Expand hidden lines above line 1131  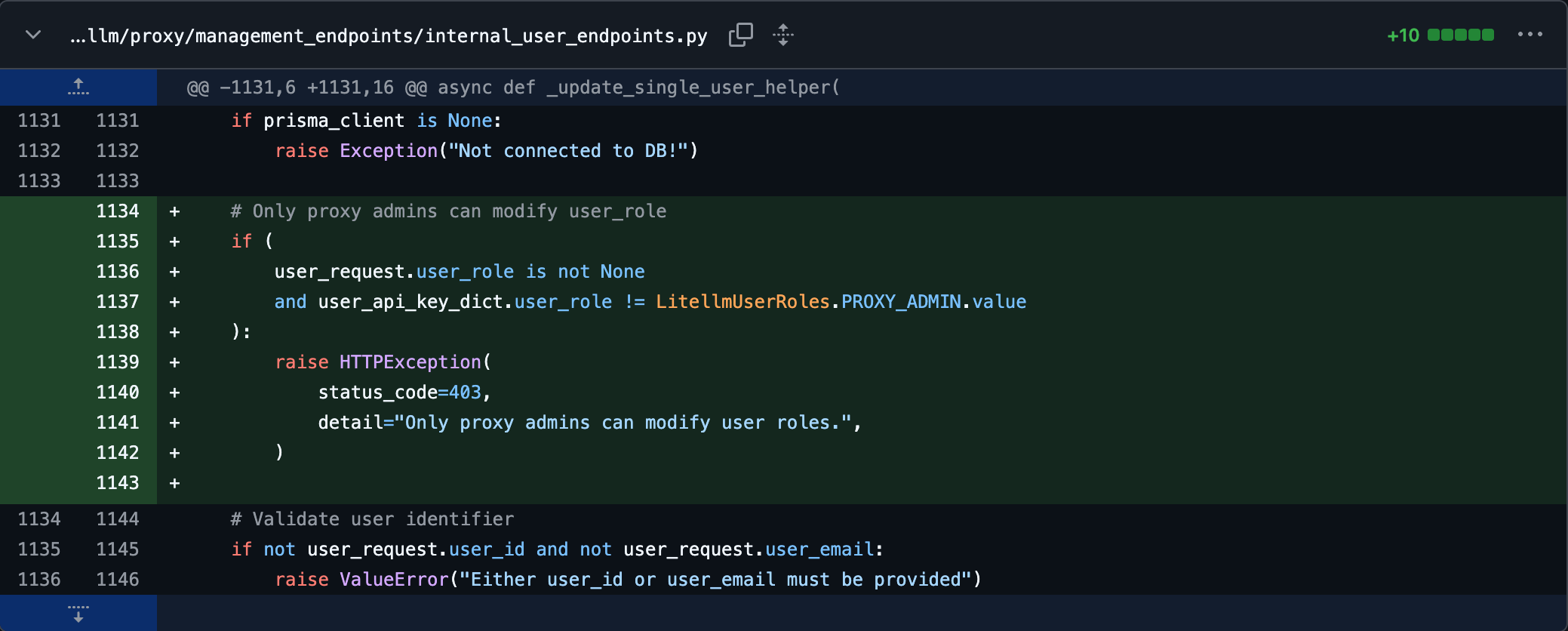[x=78, y=87]
